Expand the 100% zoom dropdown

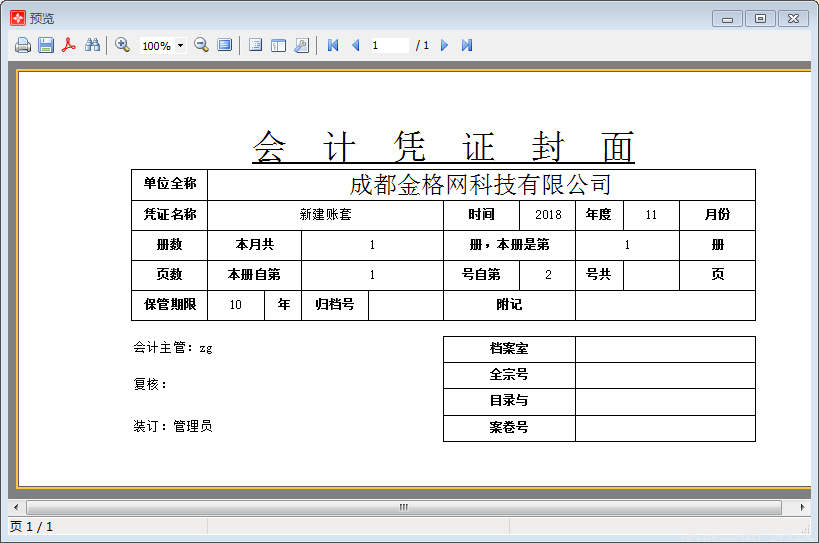(180, 46)
